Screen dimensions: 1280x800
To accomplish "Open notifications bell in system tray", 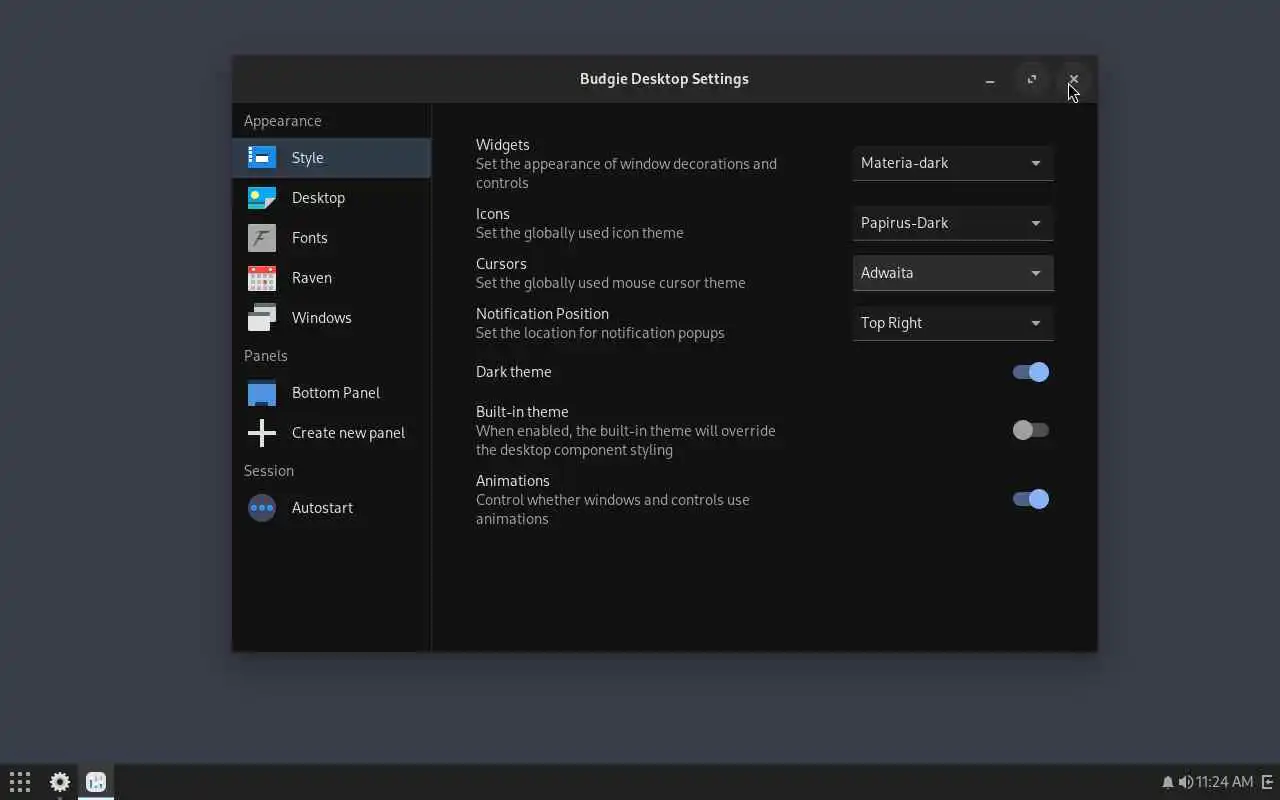I will click(1167, 782).
